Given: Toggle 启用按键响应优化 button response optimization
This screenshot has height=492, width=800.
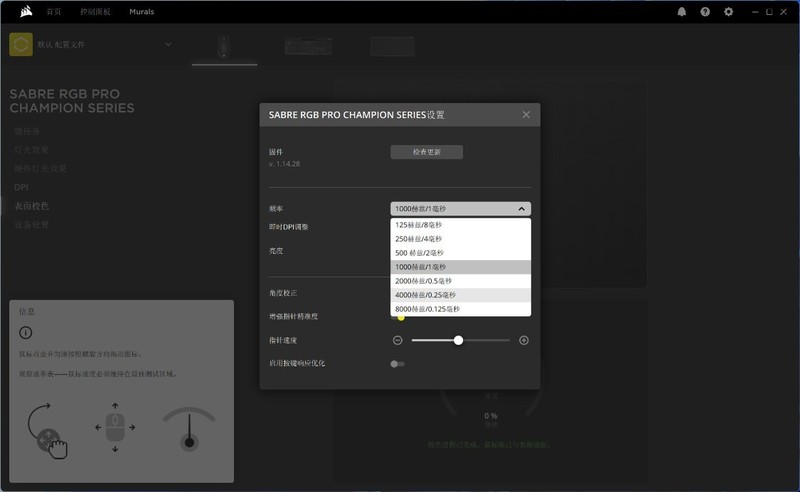Looking at the screenshot, I should pyautogui.click(x=397, y=364).
